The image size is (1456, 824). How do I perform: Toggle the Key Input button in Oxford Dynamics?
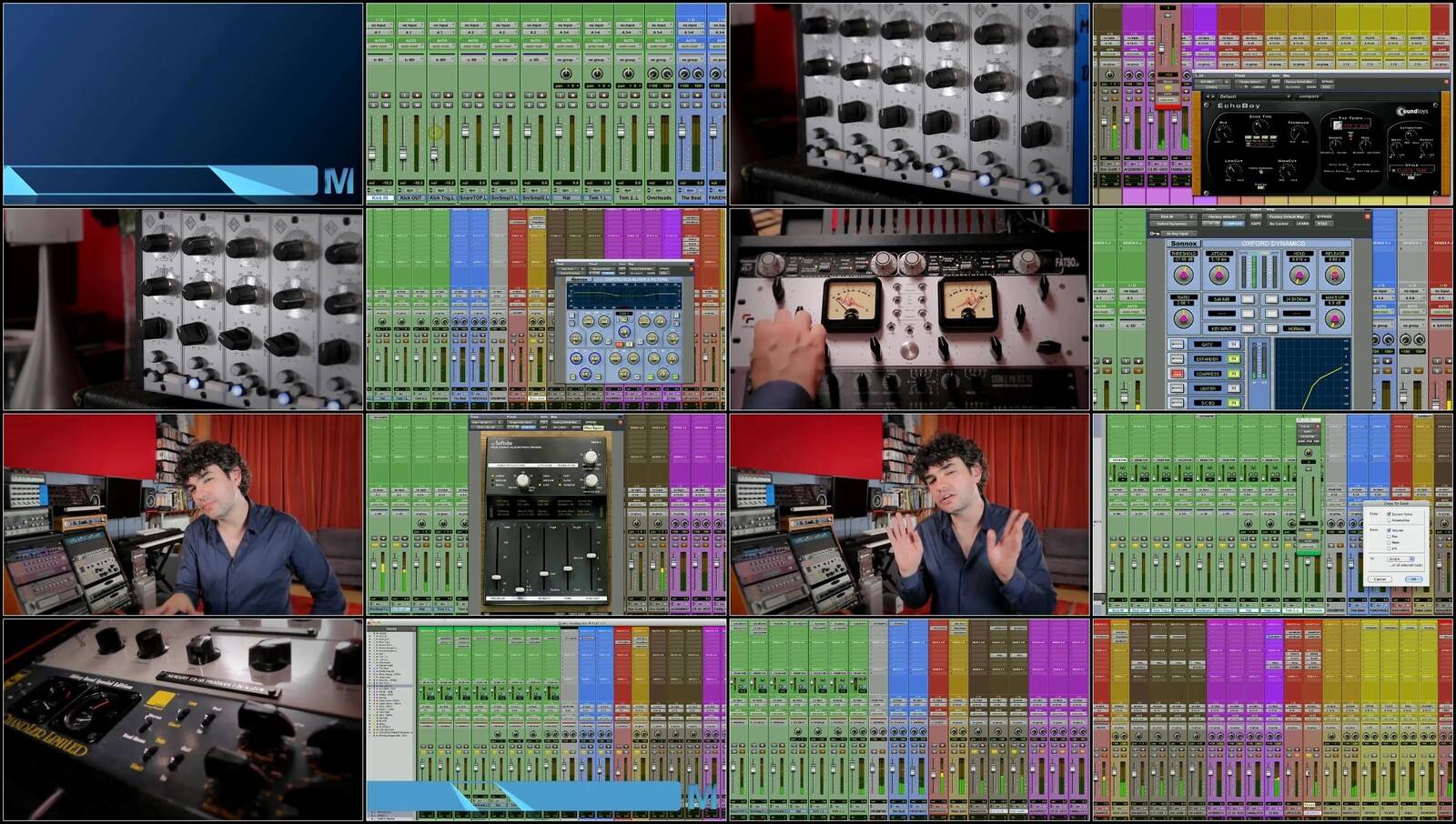point(1248,328)
